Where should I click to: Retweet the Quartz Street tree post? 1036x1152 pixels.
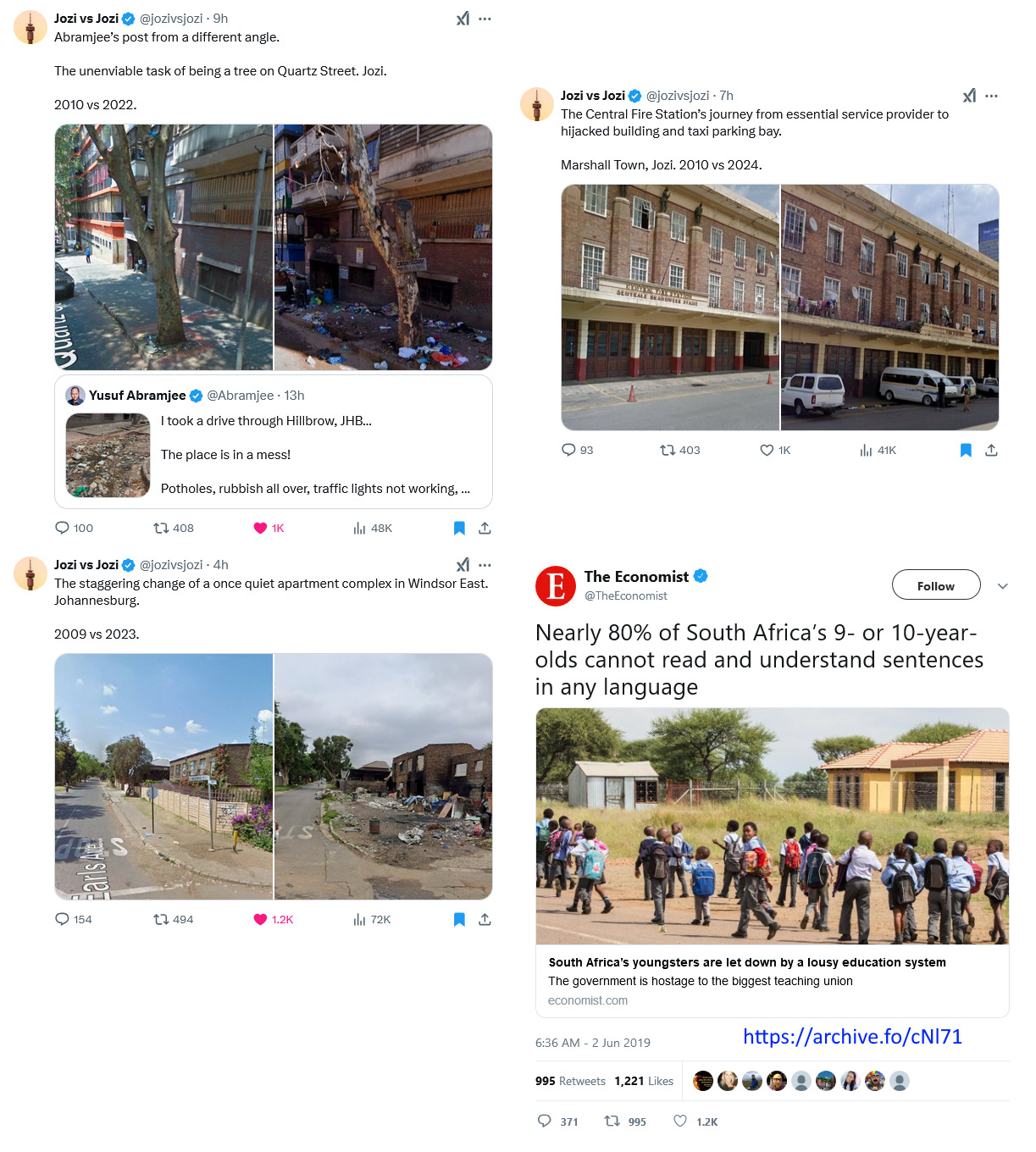coord(161,528)
